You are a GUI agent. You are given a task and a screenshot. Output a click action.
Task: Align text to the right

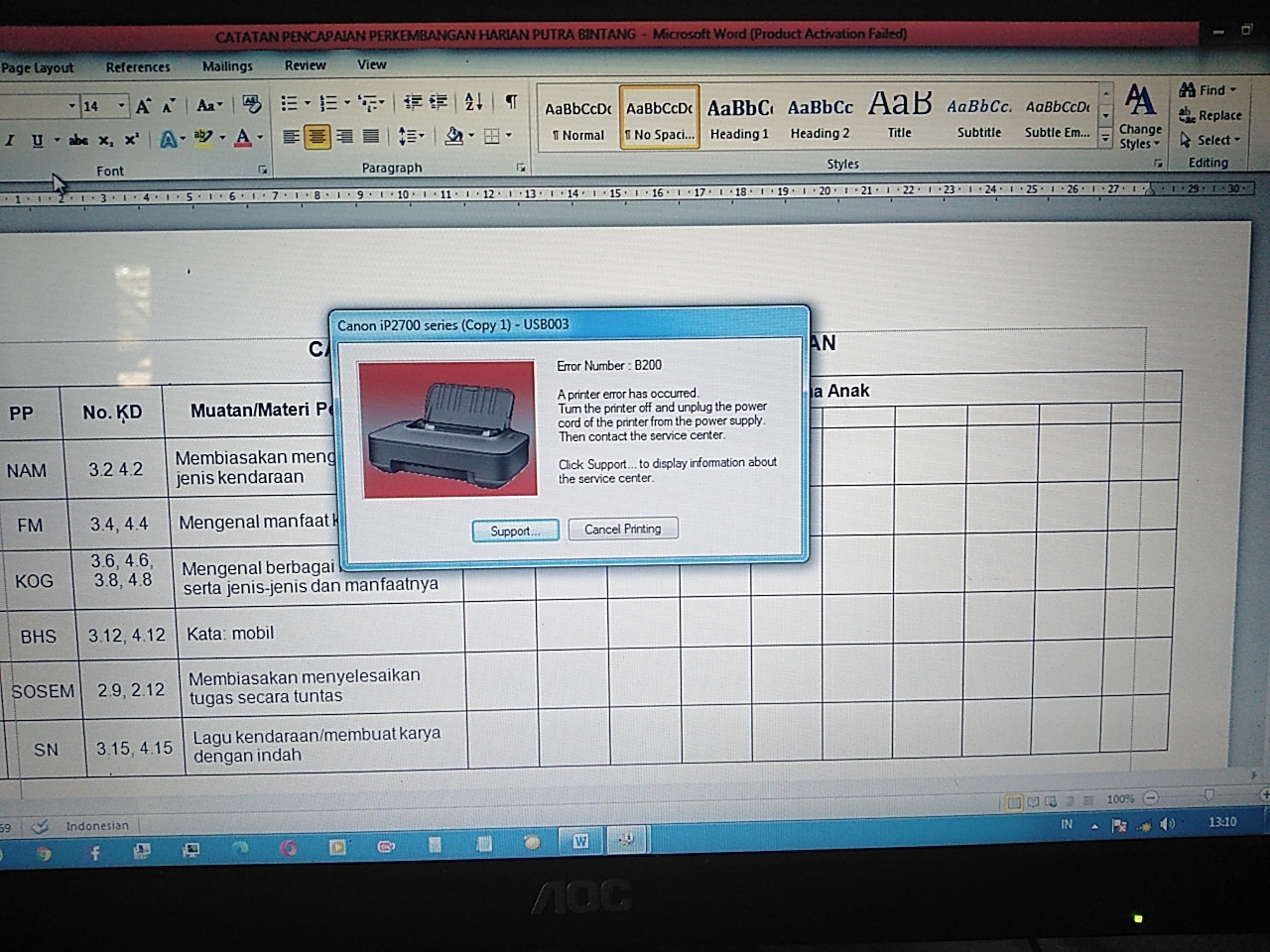(x=344, y=136)
